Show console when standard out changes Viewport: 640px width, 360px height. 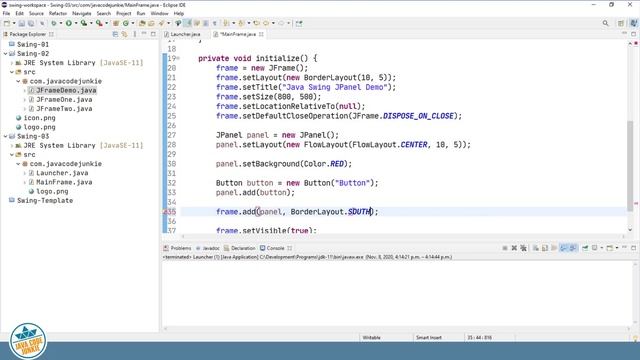[x=564, y=248]
